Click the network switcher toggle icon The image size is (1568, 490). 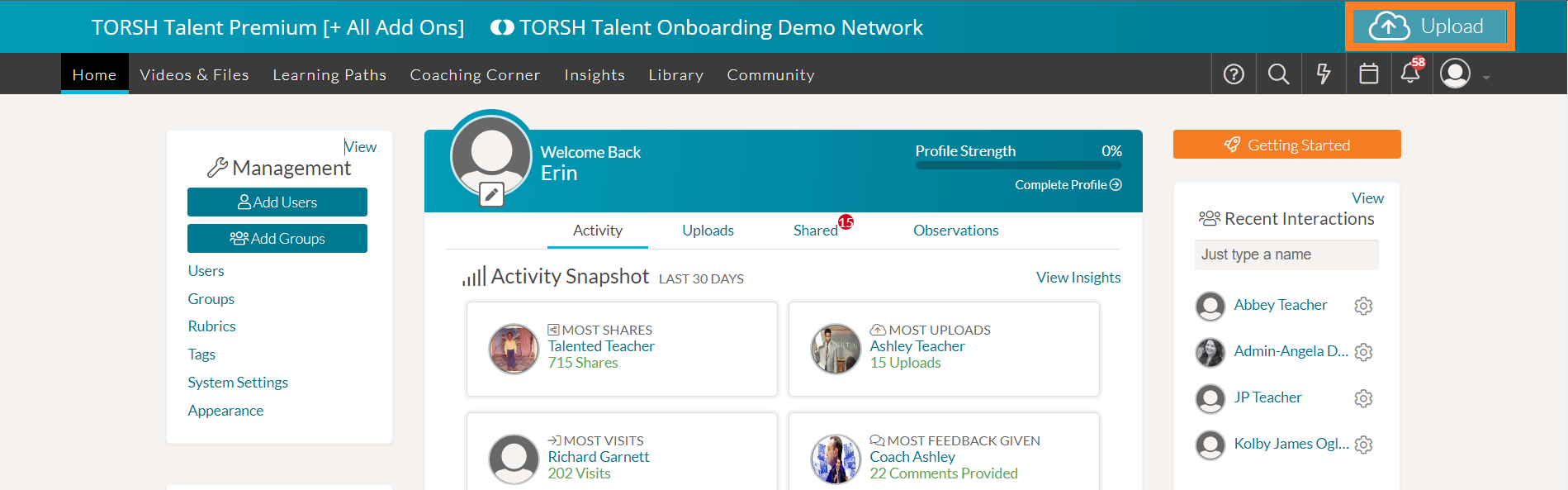[502, 27]
